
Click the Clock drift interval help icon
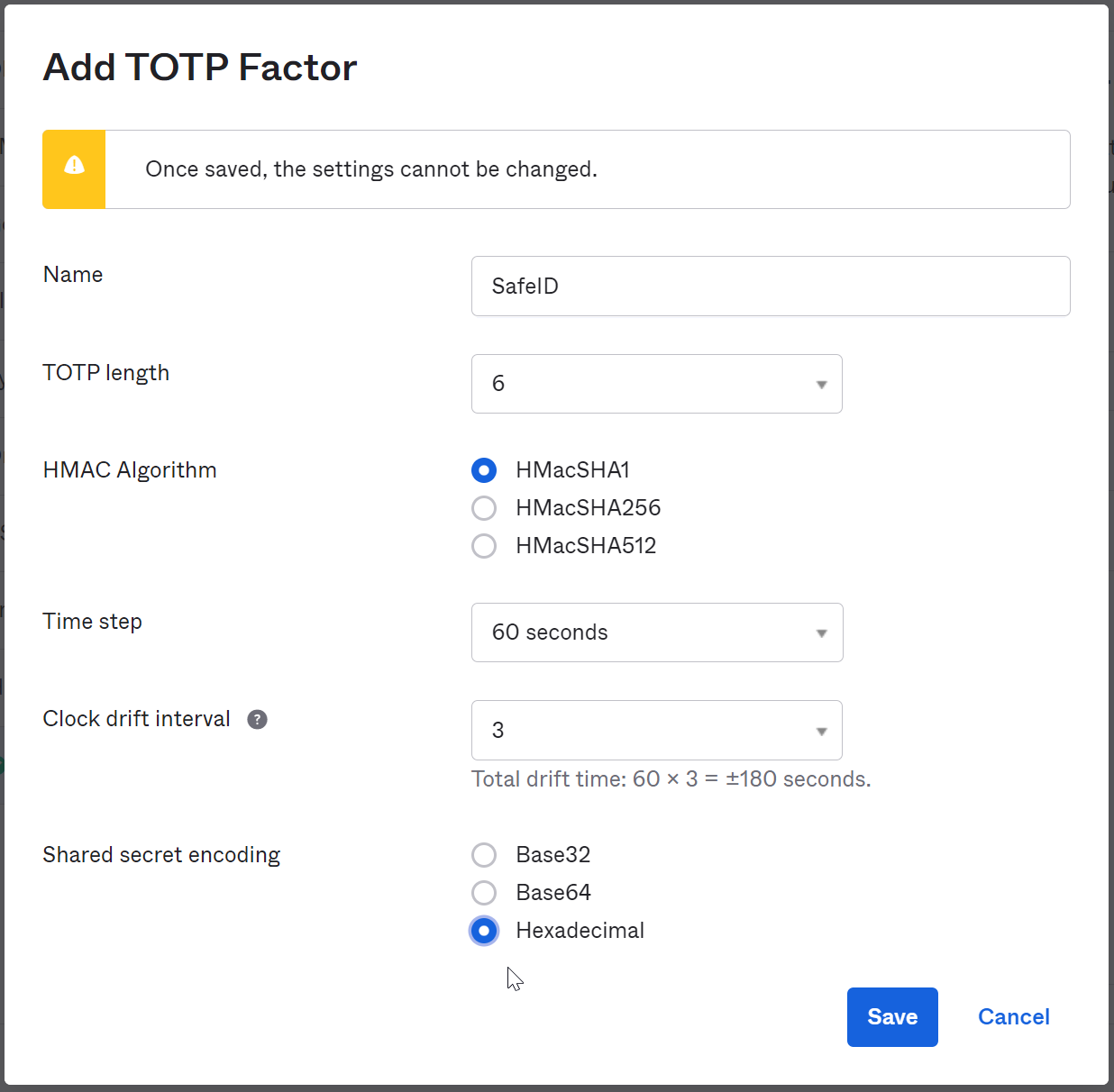(x=257, y=719)
